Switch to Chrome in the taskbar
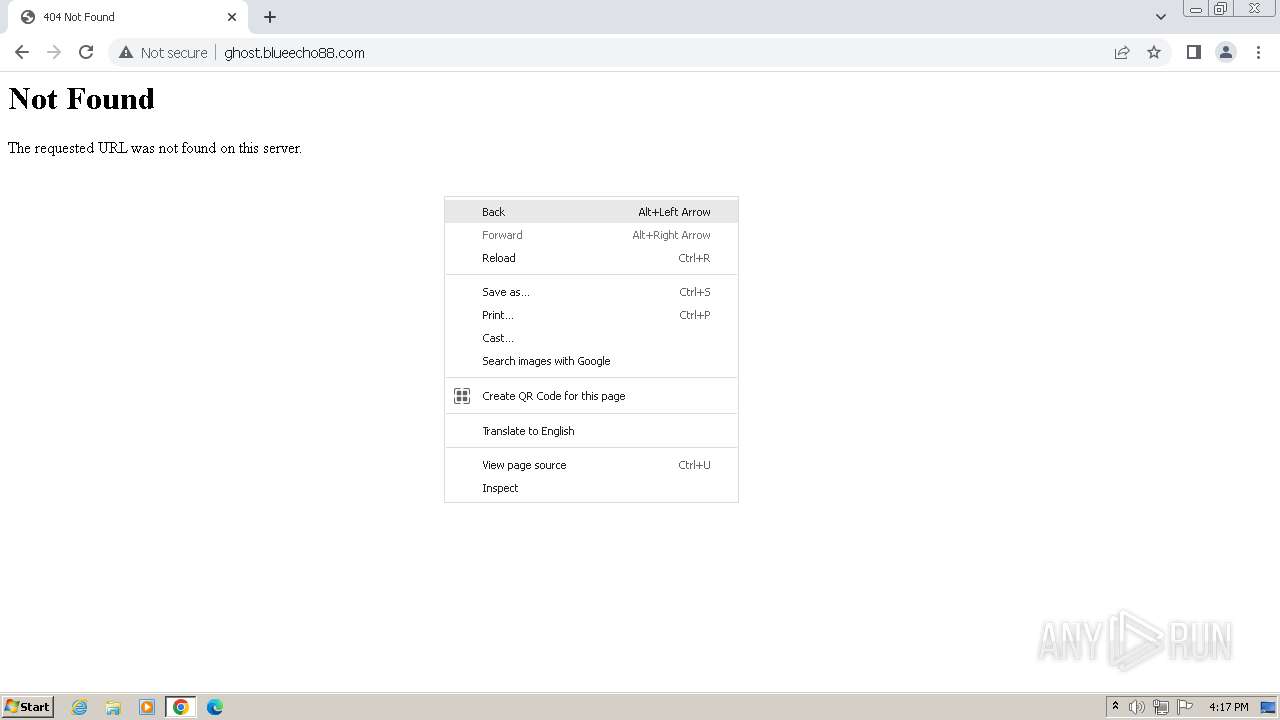Viewport: 1280px width, 720px height. (x=181, y=707)
